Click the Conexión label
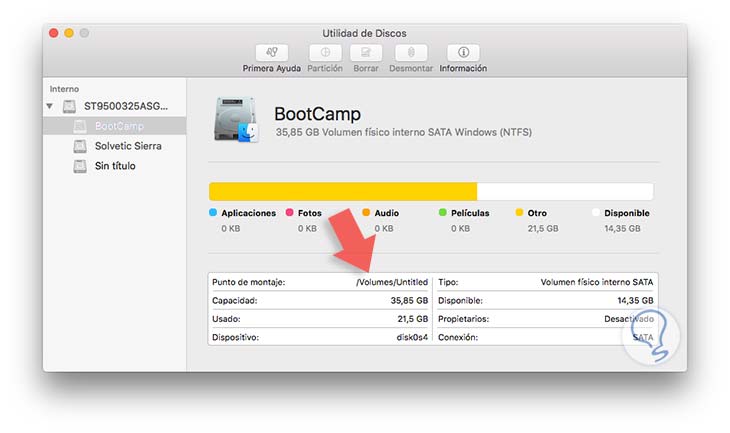 point(458,337)
